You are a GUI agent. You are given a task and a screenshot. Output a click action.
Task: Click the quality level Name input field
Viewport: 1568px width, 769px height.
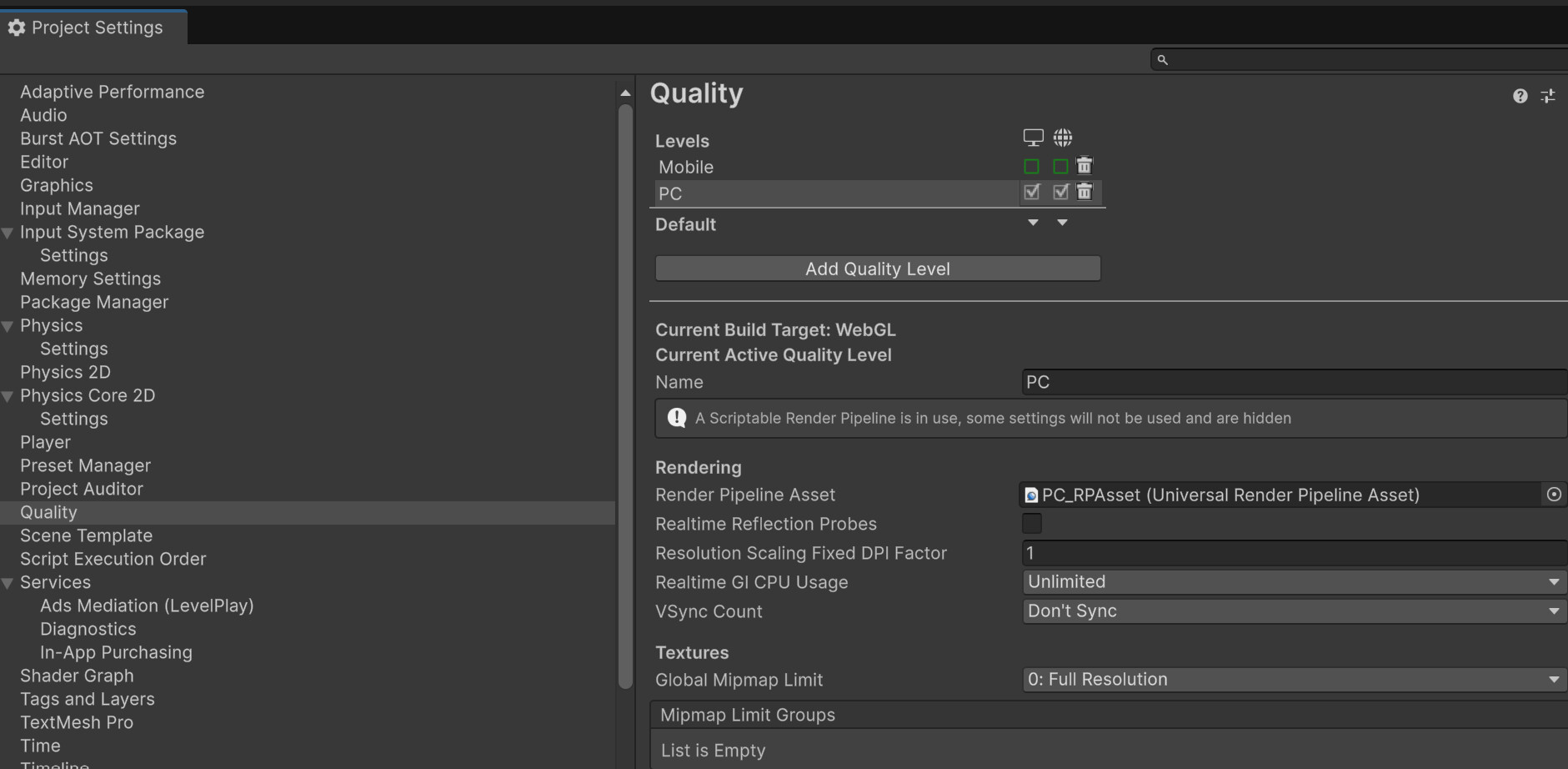coord(1295,382)
